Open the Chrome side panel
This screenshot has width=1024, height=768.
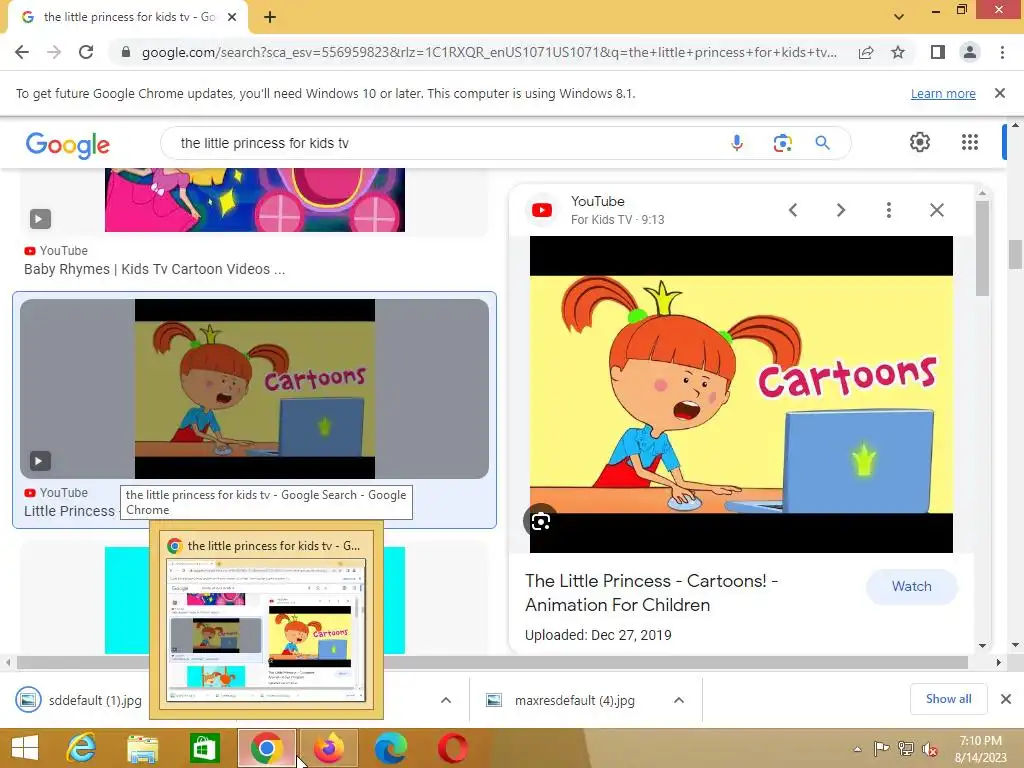[x=938, y=52]
